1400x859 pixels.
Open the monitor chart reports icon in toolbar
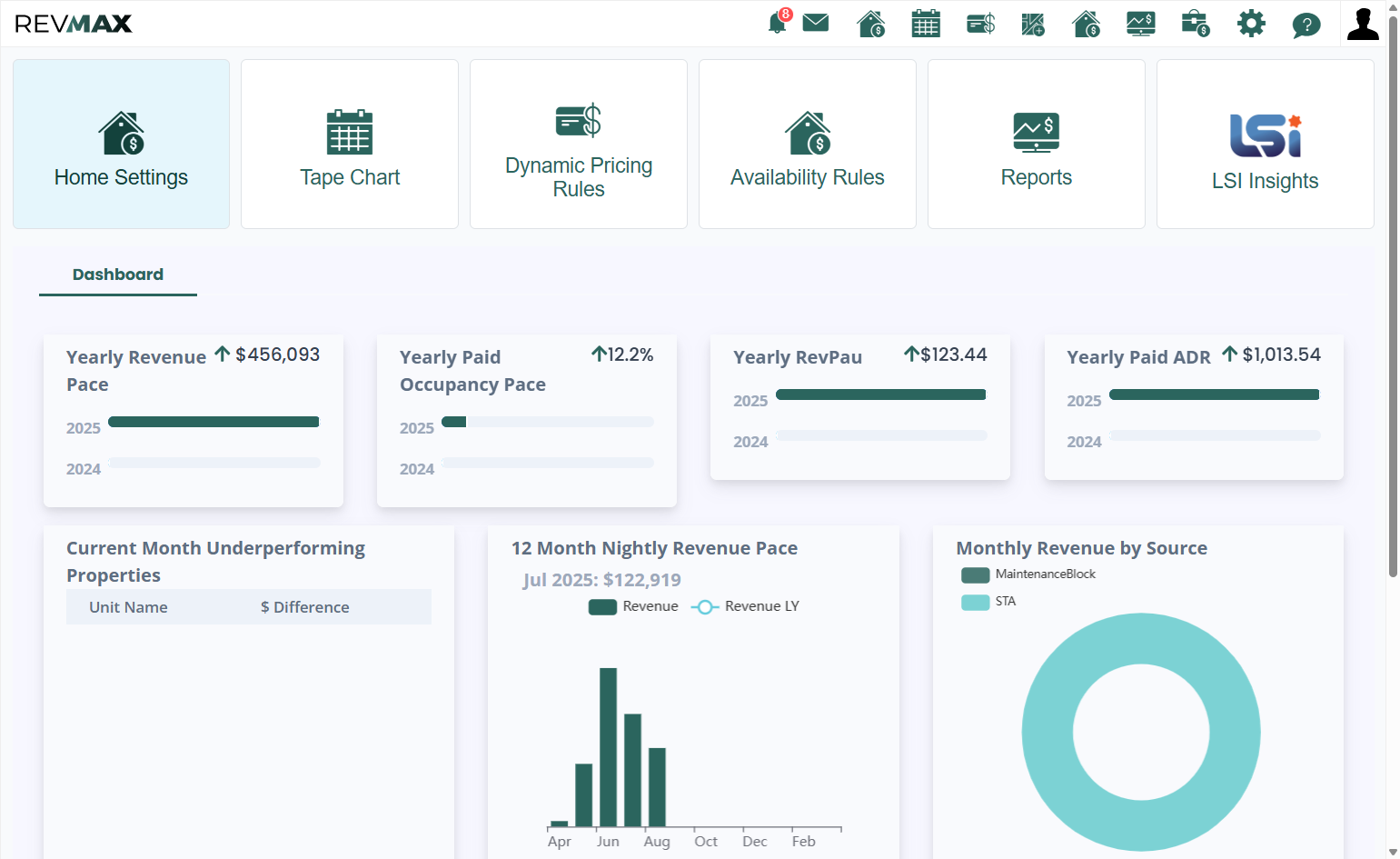point(1141,24)
